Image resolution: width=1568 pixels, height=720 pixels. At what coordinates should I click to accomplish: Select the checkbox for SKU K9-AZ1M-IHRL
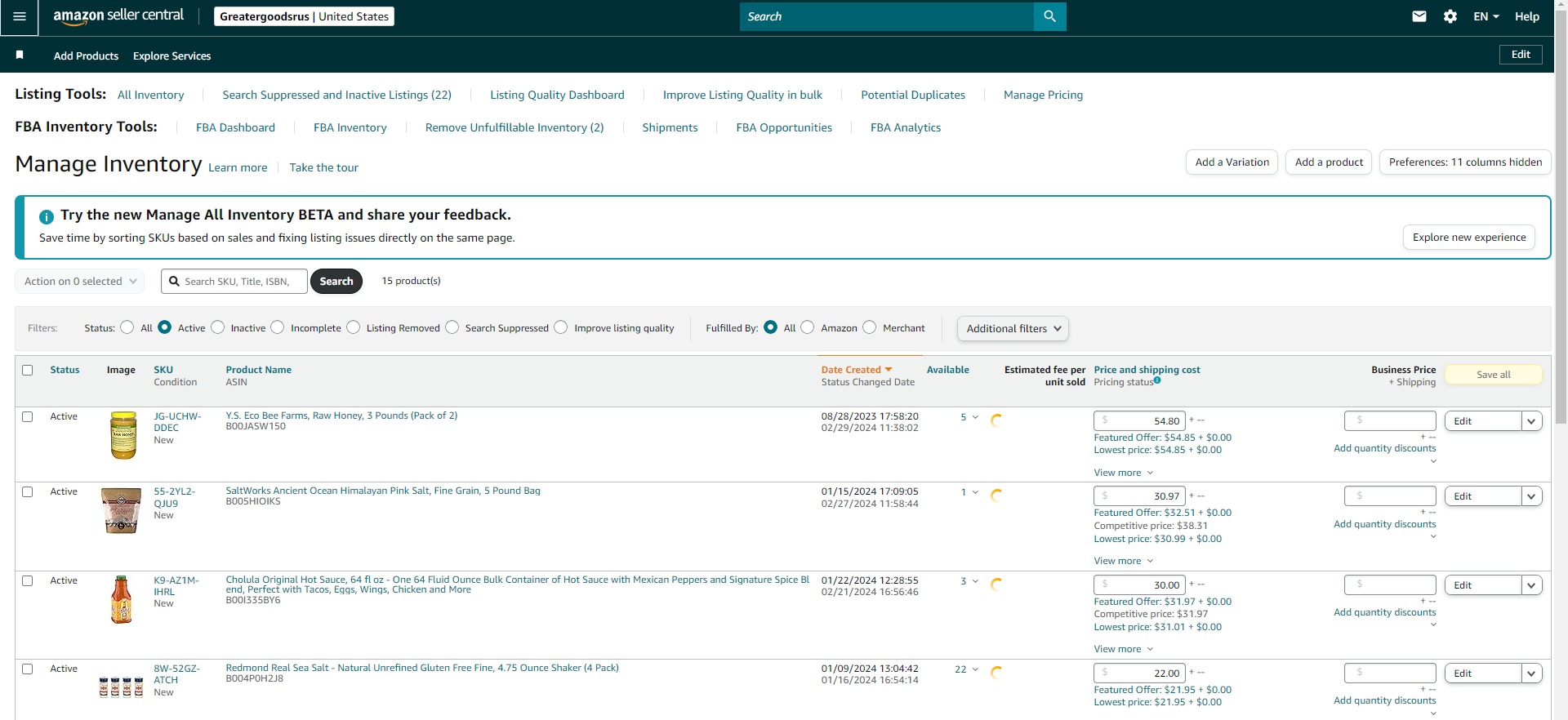28,580
